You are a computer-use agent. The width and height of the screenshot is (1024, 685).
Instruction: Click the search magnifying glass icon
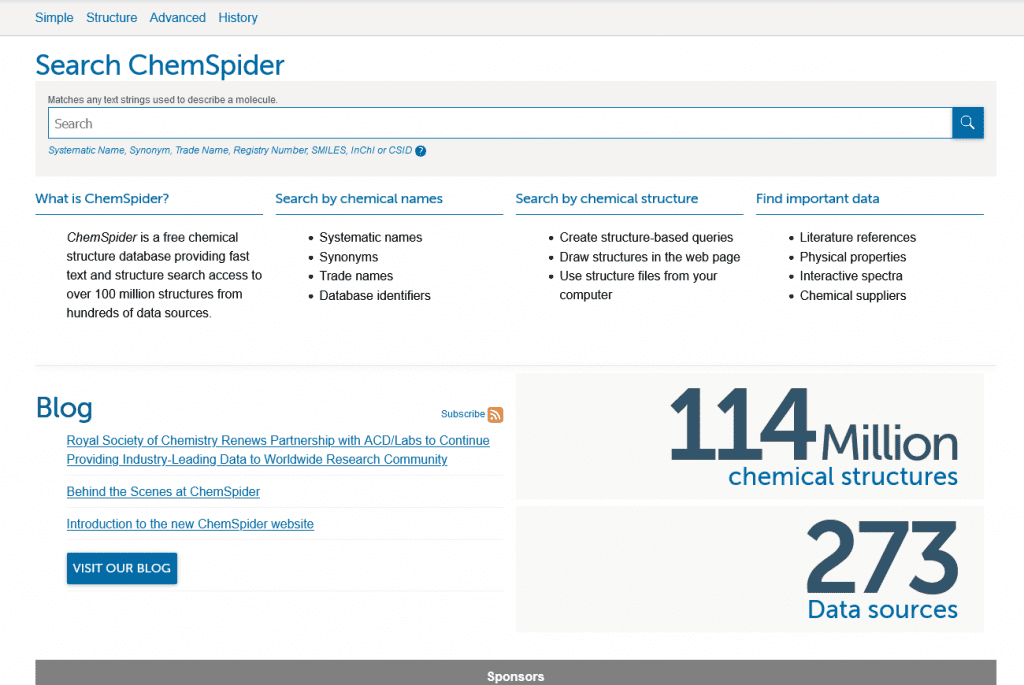coord(967,122)
